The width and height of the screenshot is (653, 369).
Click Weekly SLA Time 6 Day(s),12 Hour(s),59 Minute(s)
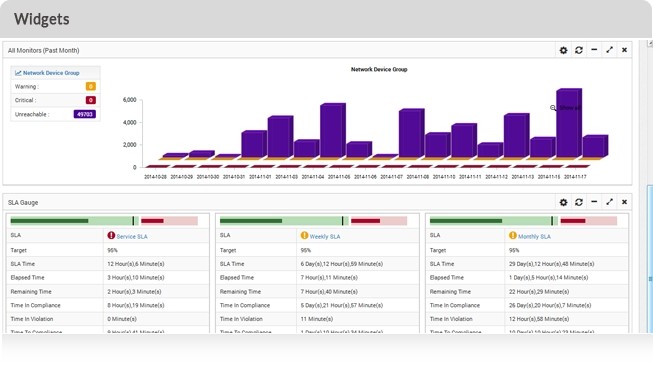click(341, 264)
